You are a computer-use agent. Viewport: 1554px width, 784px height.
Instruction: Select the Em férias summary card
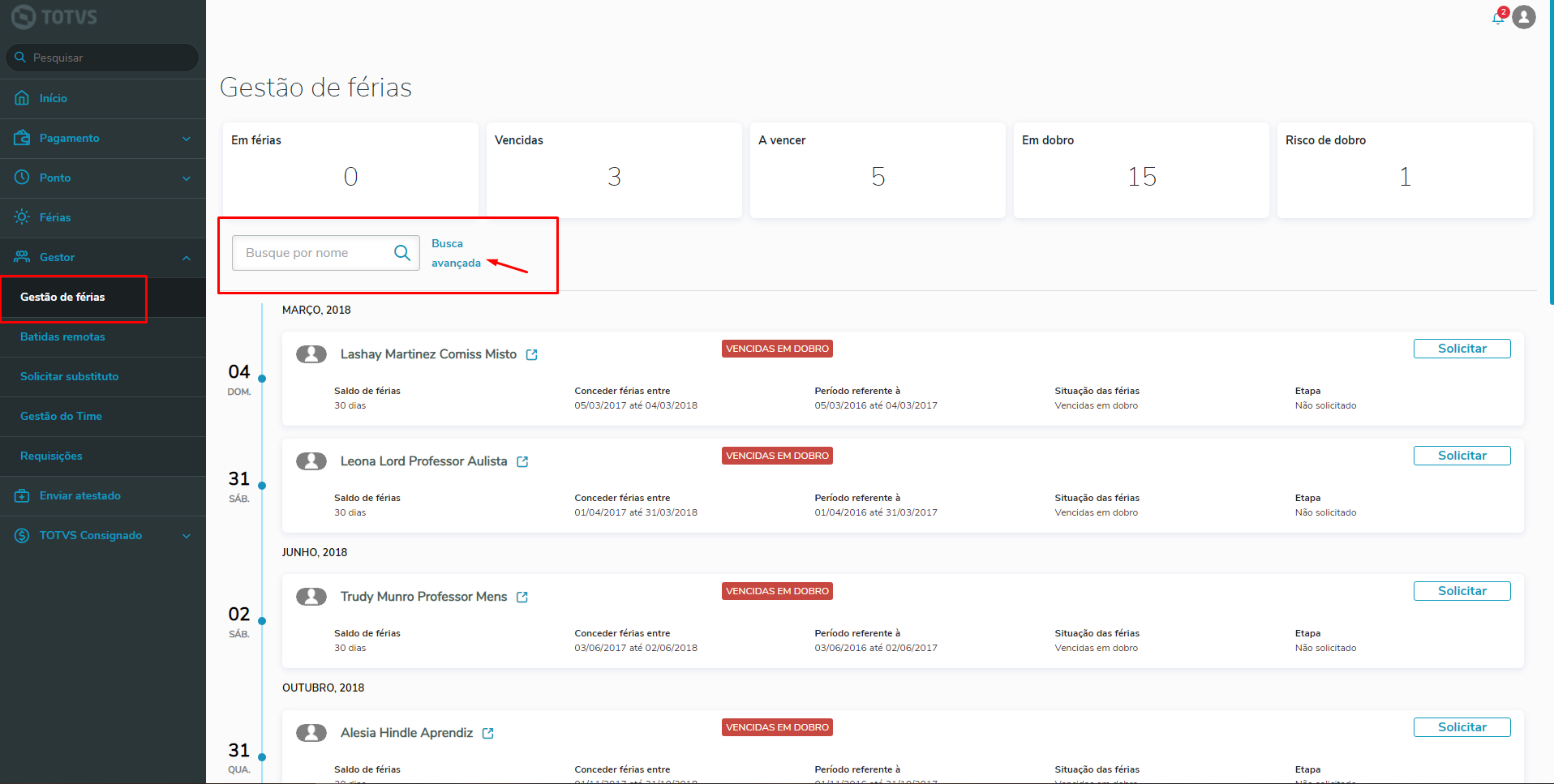350,170
